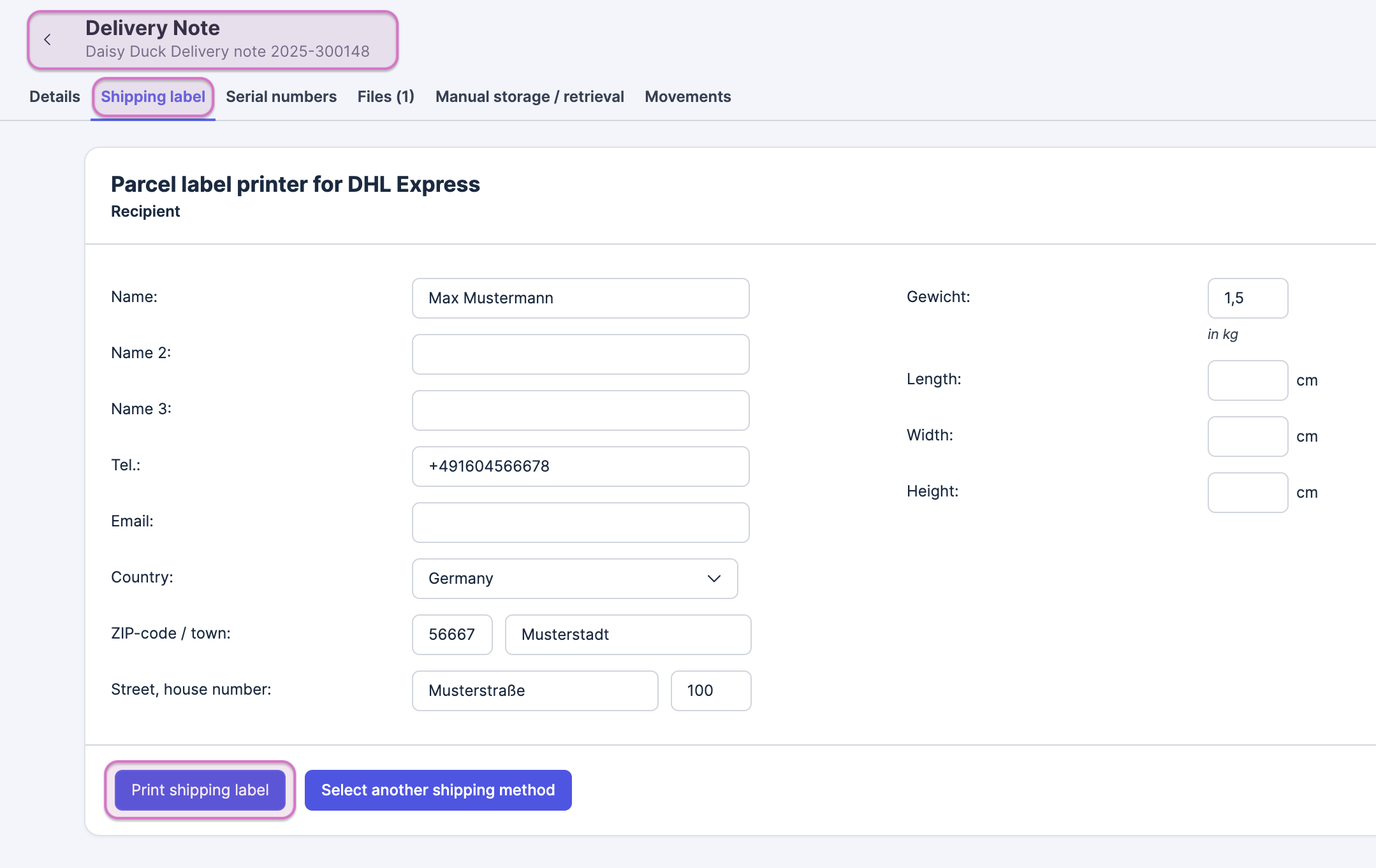
Task: Click Select another shipping method
Action: (x=438, y=790)
